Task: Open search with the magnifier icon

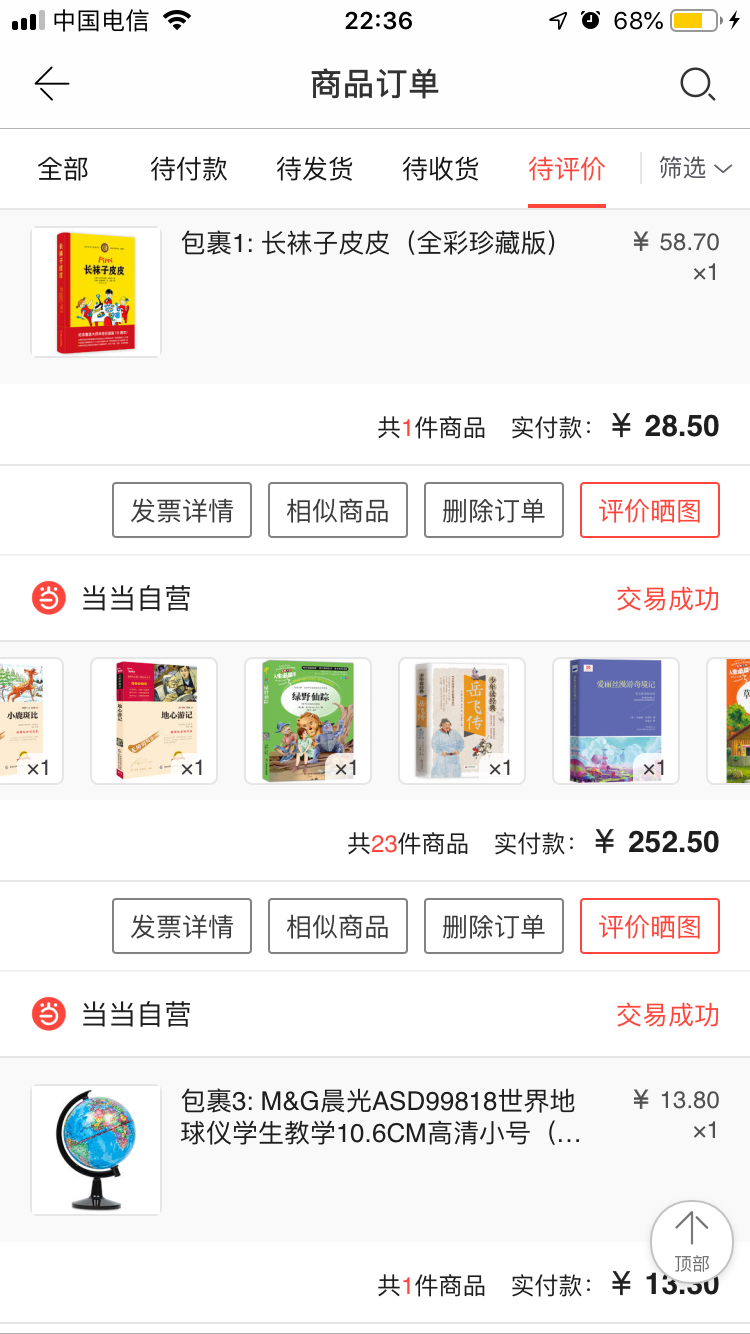Action: [x=697, y=84]
